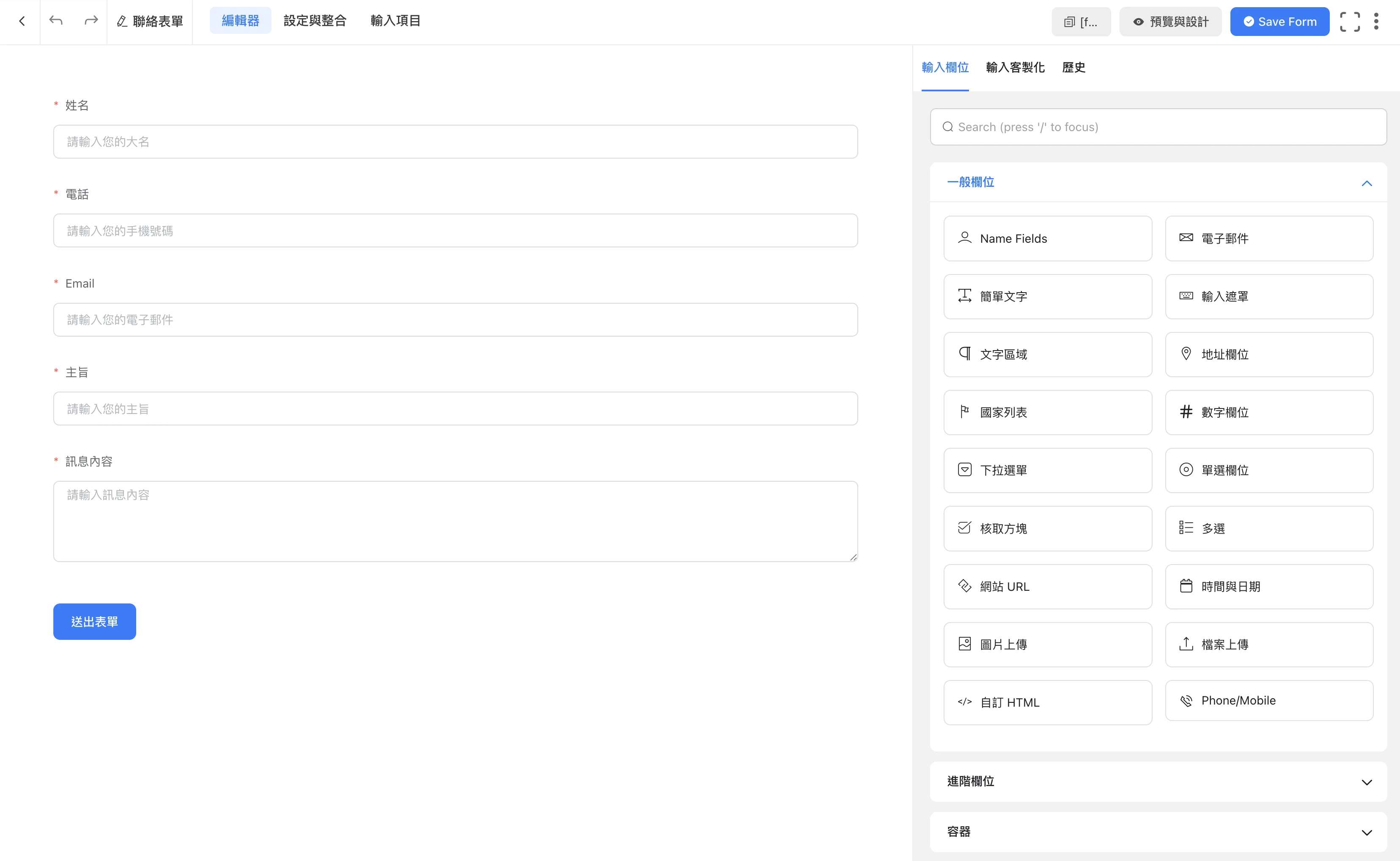This screenshot has height=861, width=1400.
Task: Add the 單選欄位 radio field
Action: [x=1268, y=470]
